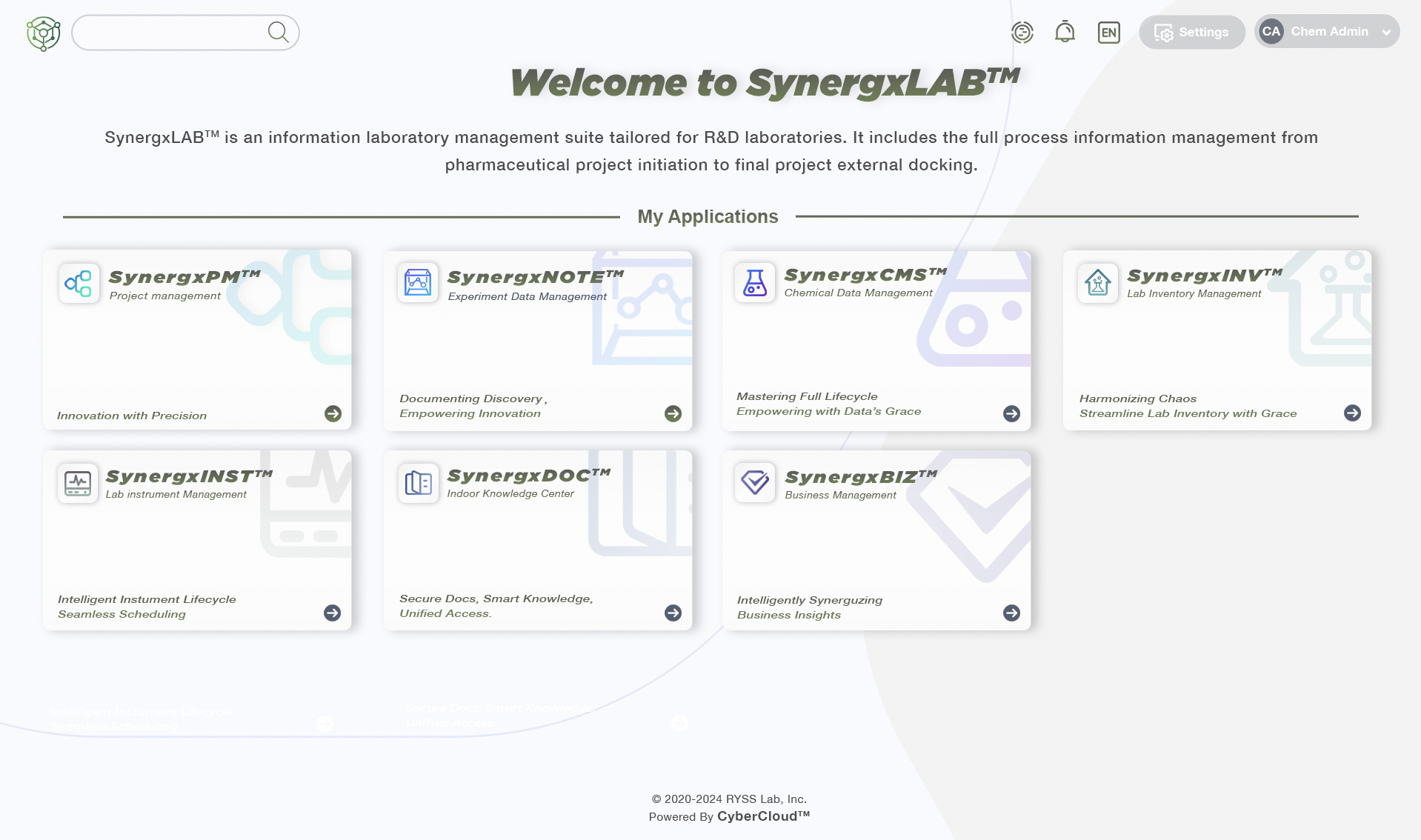Open SynergxINST with its arrow button
This screenshot has height=840, width=1421.
pos(332,613)
